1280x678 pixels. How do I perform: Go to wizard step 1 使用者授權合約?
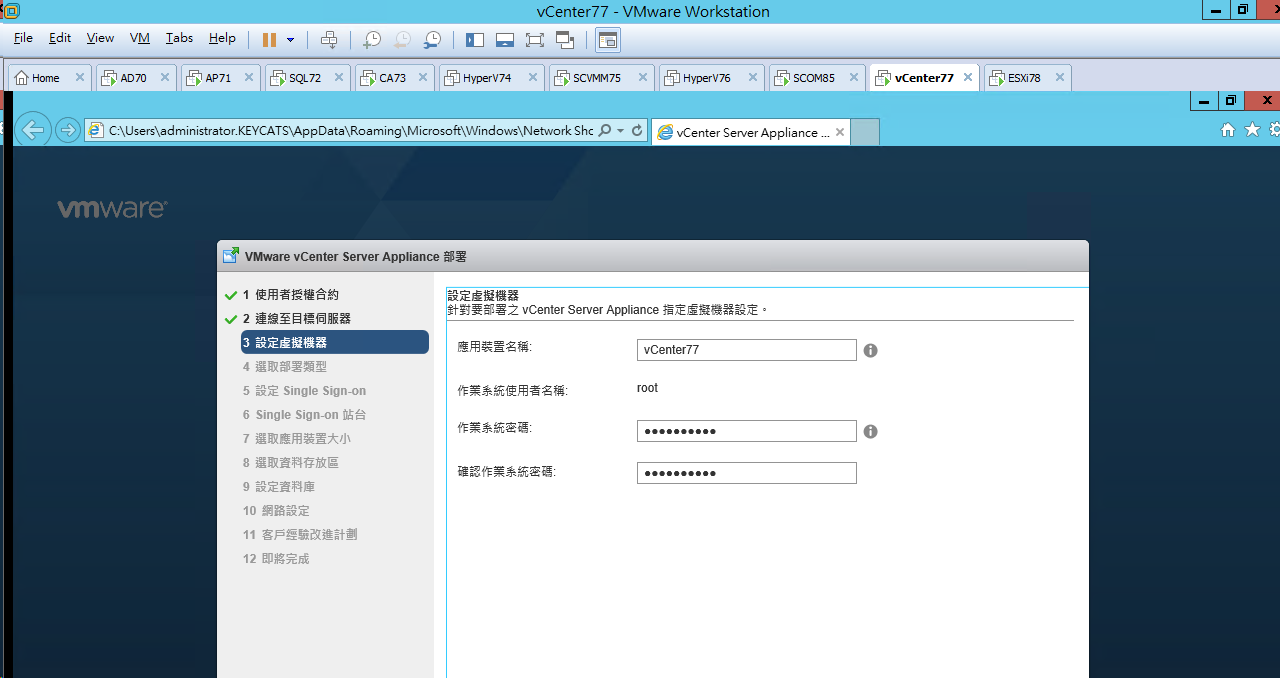pos(290,295)
